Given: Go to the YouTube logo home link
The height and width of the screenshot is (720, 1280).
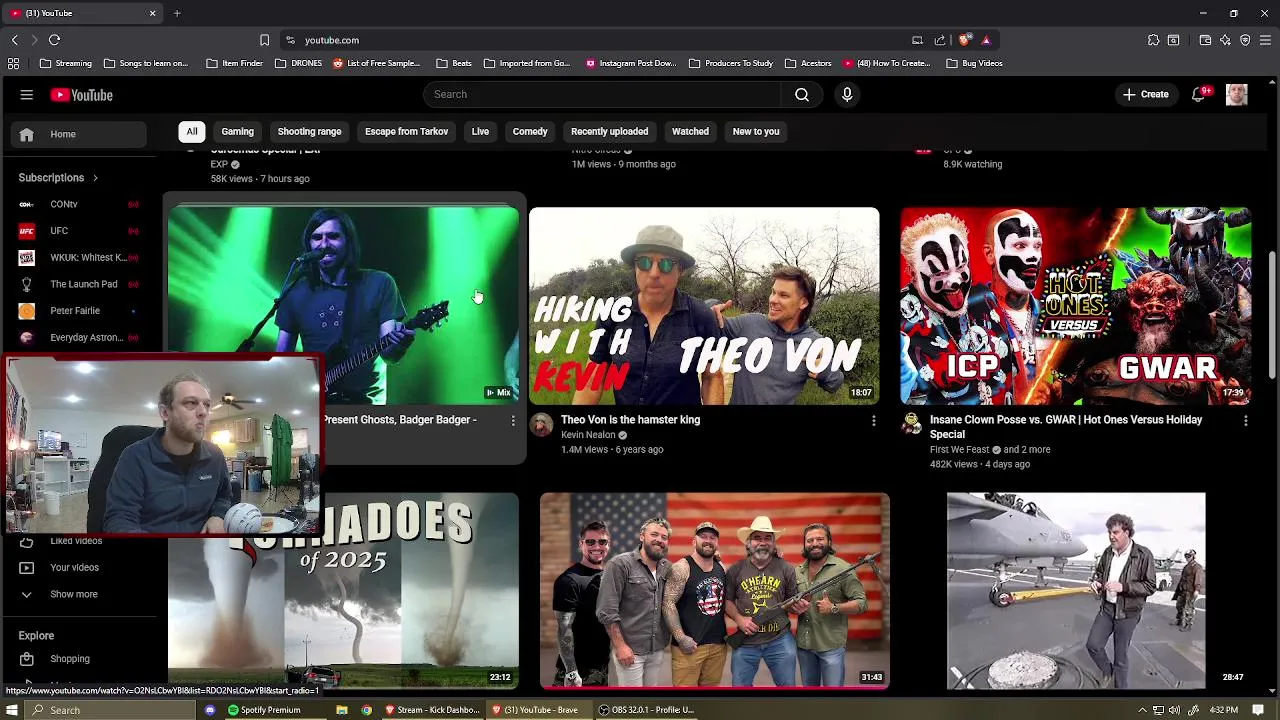Looking at the screenshot, I should click(82, 95).
